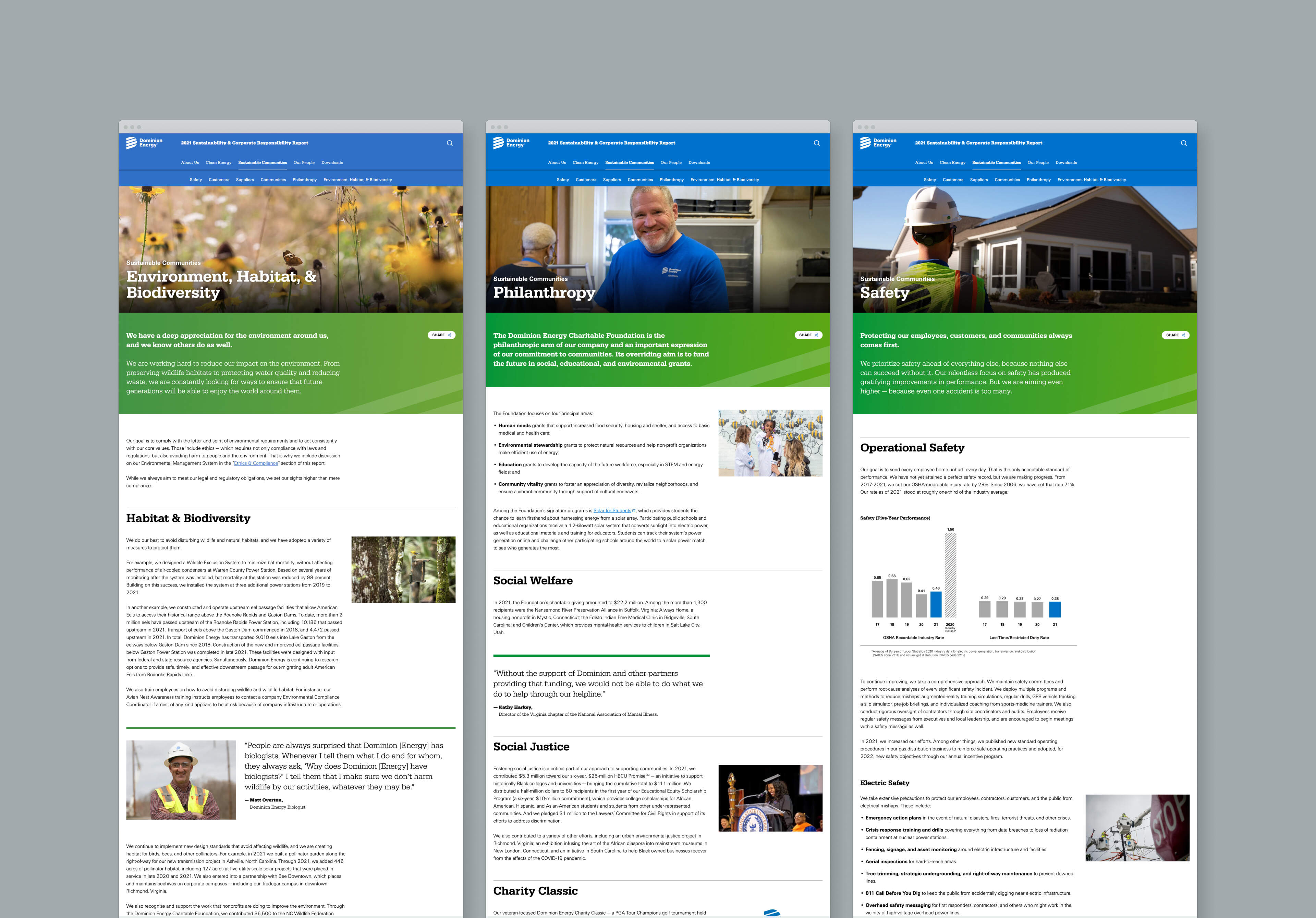The width and height of the screenshot is (1316, 918).
Task: Click the Lost Time/Restricted Duty Rate label
Action: point(1019,638)
